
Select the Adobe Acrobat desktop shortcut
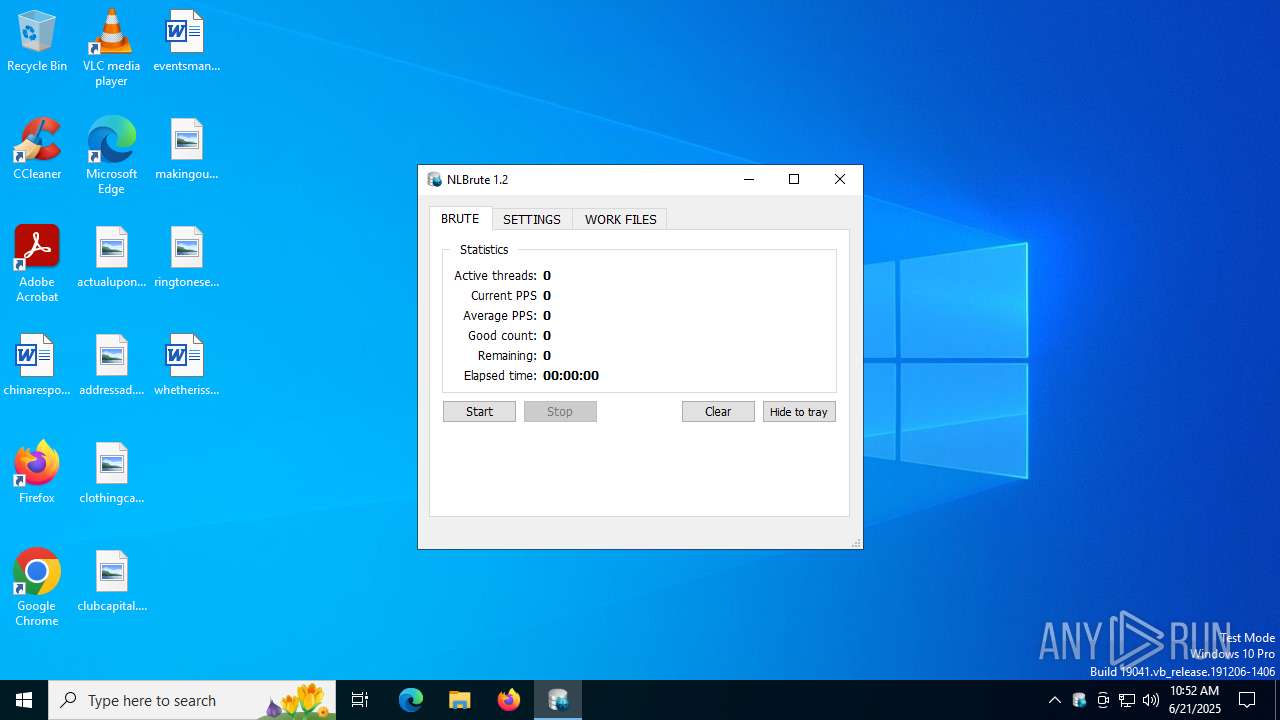click(x=37, y=264)
